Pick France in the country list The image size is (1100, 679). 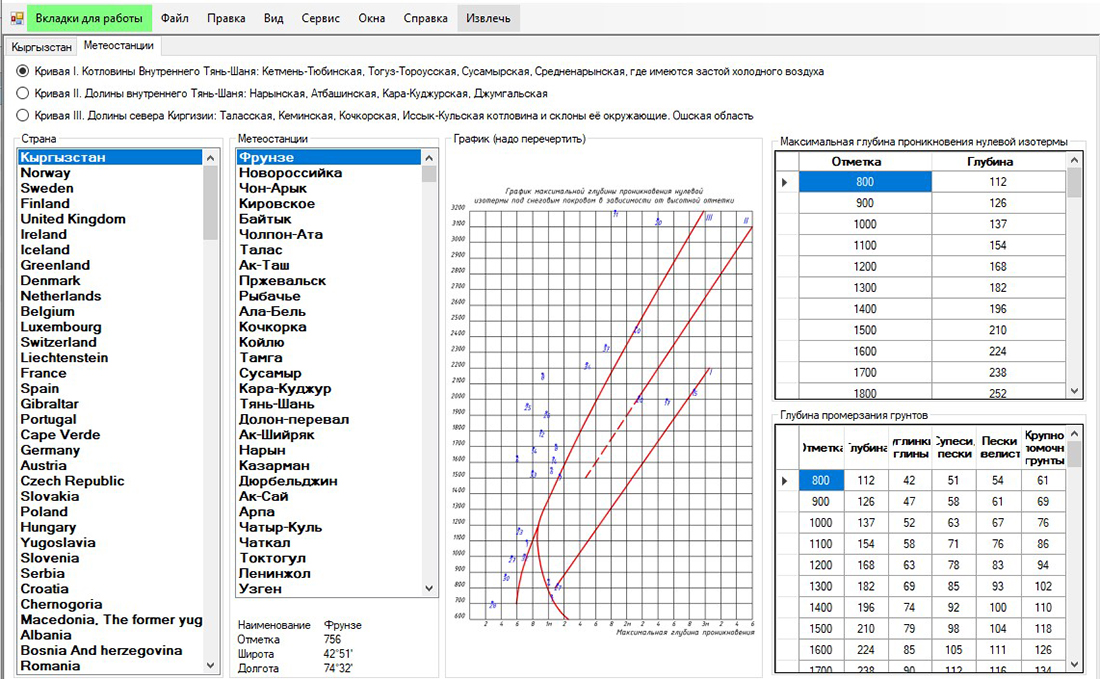click(x=110, y=373)
